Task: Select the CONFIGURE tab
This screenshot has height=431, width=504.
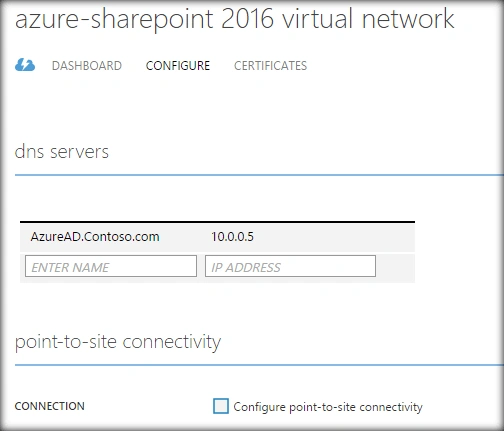Action: 178,66
